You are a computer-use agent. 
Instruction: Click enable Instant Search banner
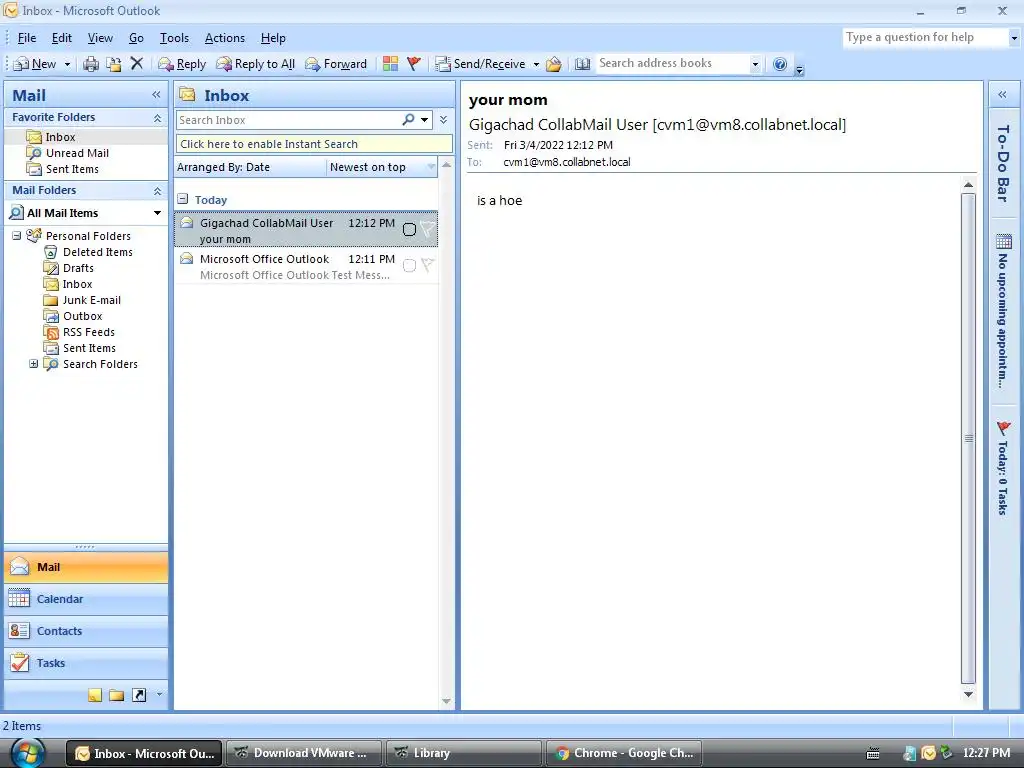point(314,144)
